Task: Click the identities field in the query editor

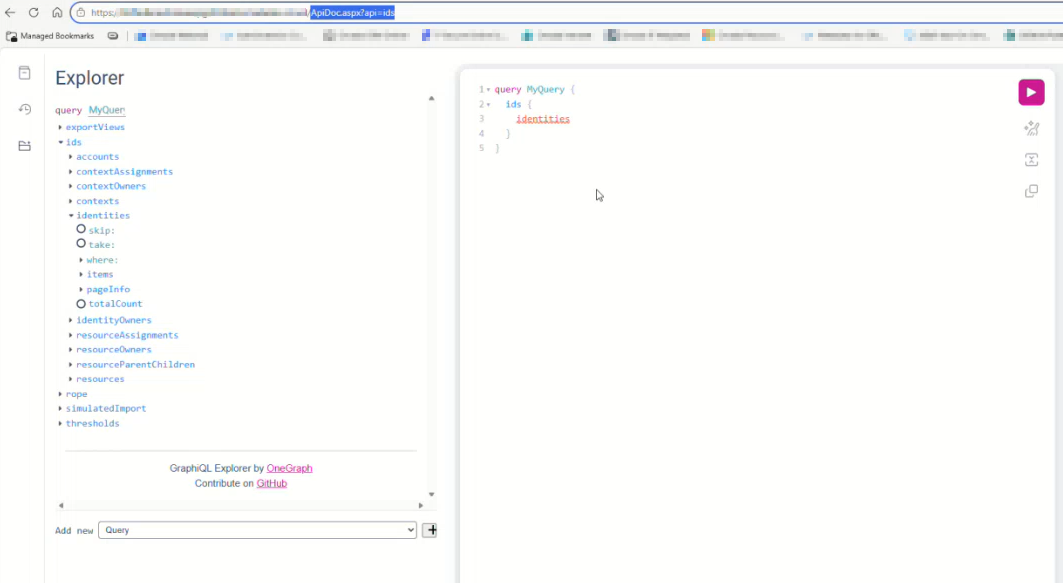Action: pos(542,118)
